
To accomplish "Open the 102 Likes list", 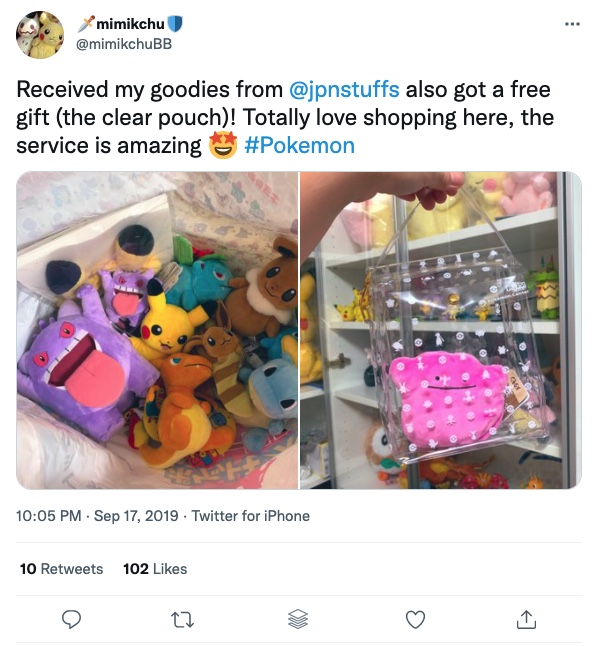I will [x=155, y=569].
